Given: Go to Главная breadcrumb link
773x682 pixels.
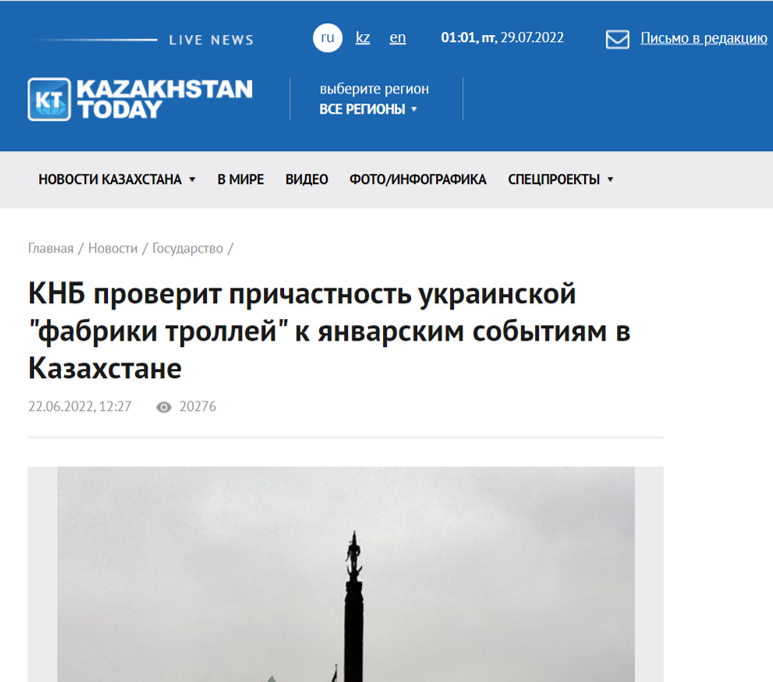Looking at the screenshot, I should [50, 248].
